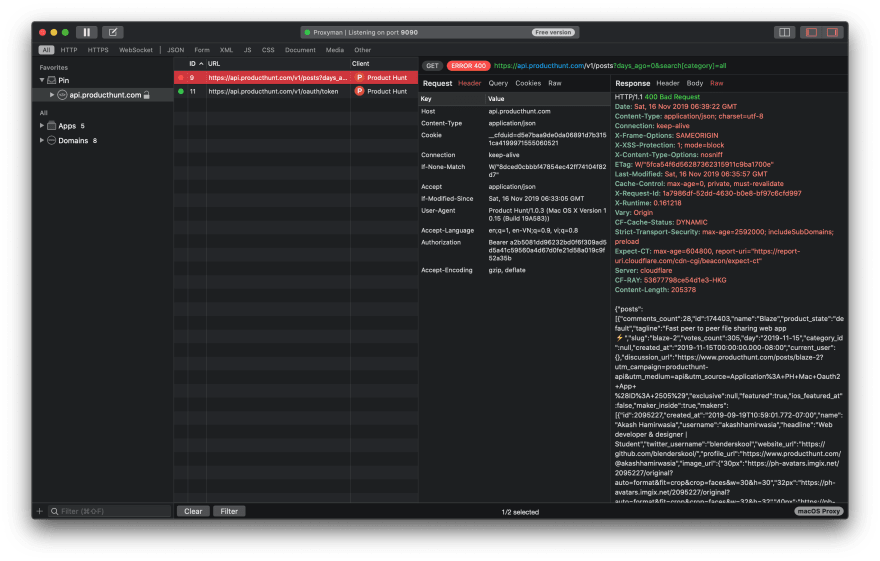Switch to the Response Body tab
Image resolution: width=880 pixels, height=561 pixels.
[695, 83]
